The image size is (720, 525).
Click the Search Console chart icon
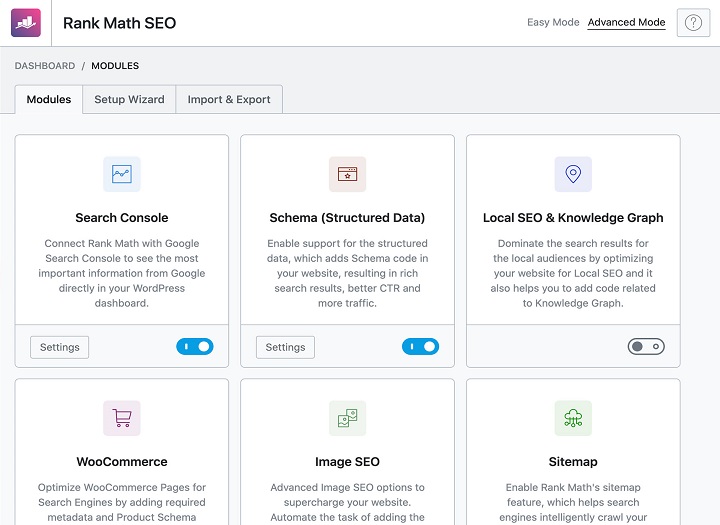(x=122, y=174)
